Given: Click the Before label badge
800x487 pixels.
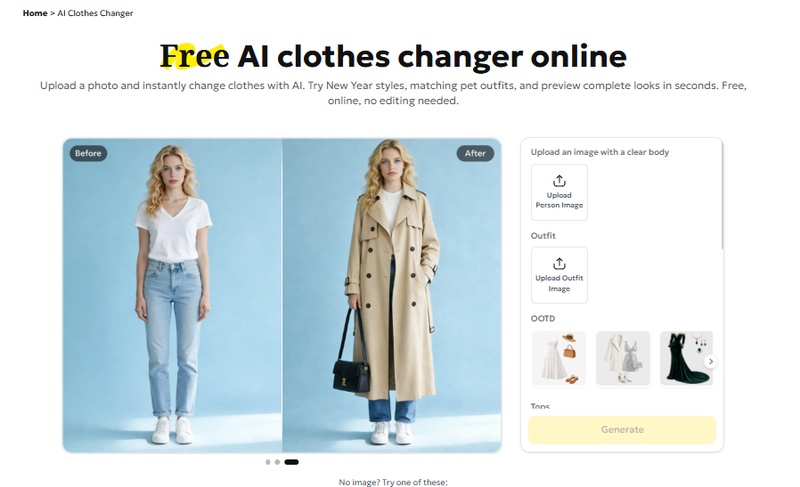Looking at the screenshot, I should [88, 153].
